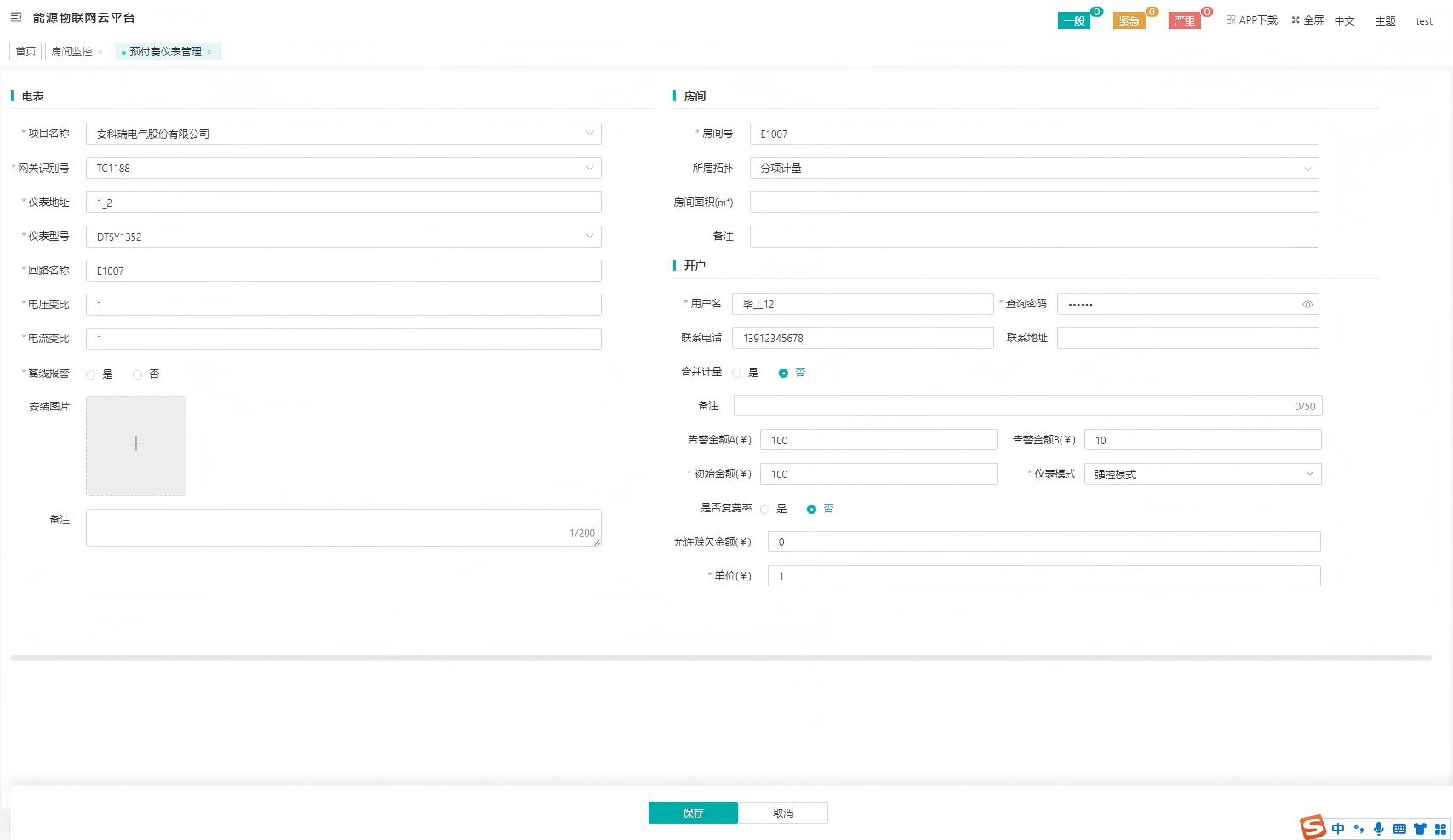The width and height of the screenshot is (1453, 840).
Task: Focus the 告警金额A input field
Action: click(x=878, y=440)
